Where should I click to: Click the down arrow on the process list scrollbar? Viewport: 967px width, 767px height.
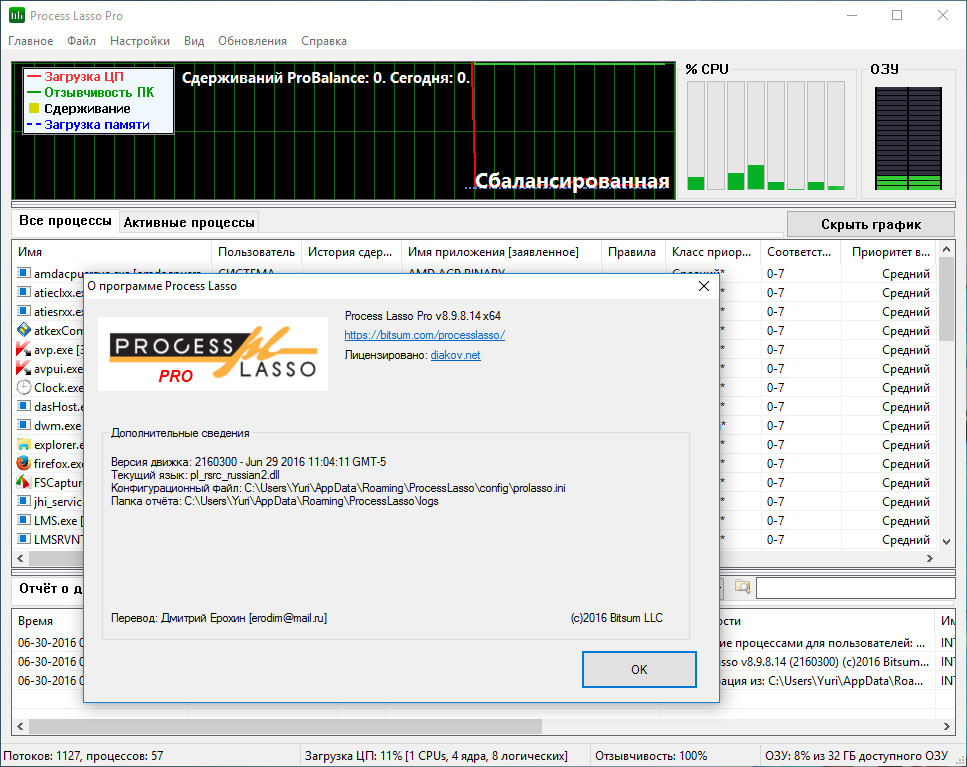coord(945,540)
